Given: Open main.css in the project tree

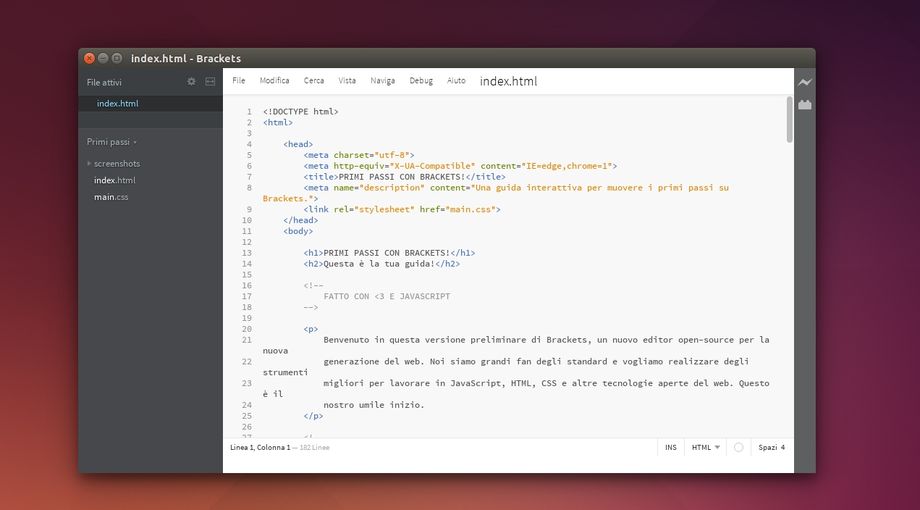Looking at the screenshot, I should coord(111,197).
